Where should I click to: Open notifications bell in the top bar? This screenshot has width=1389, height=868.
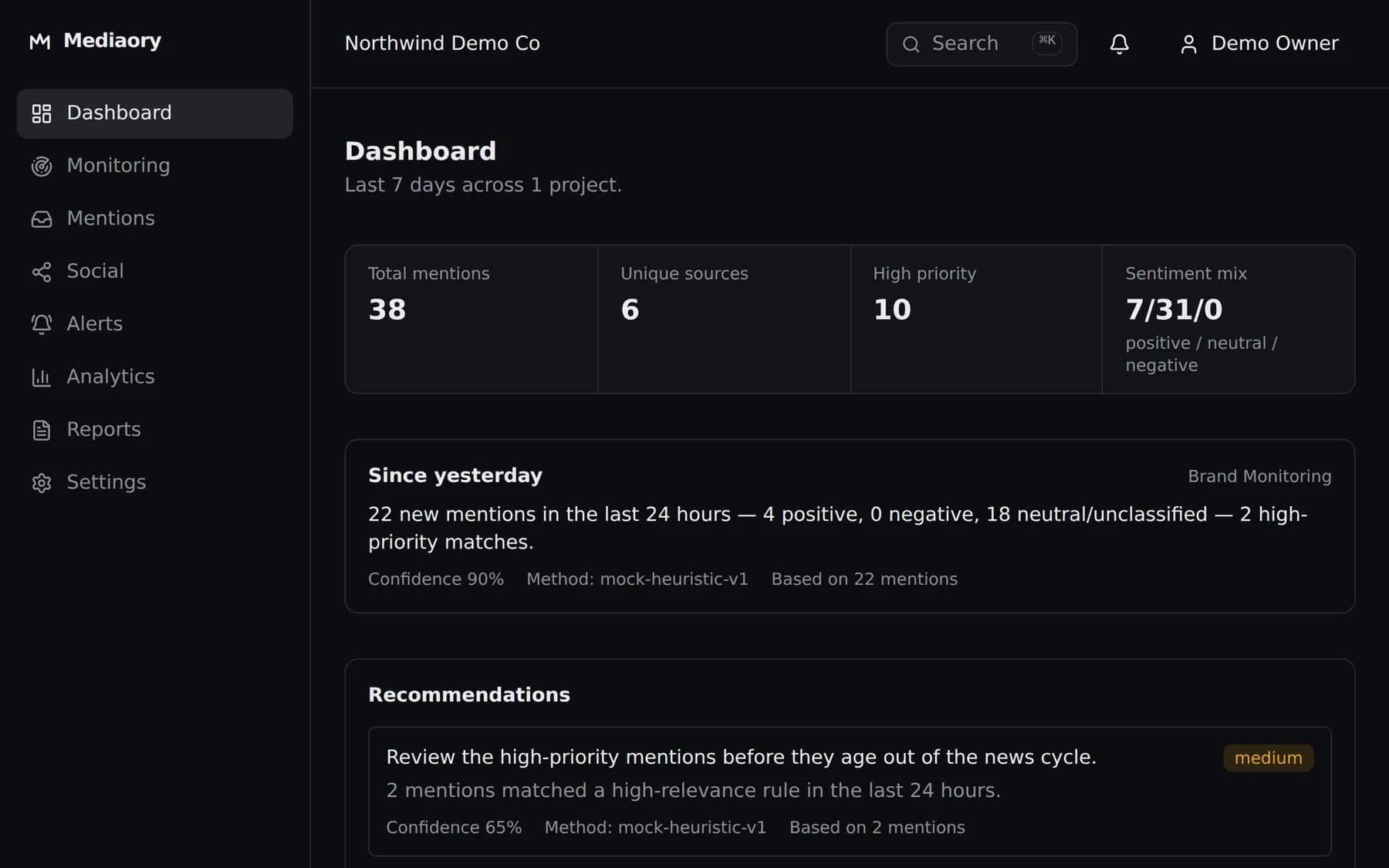click(x=1119, y=44)
